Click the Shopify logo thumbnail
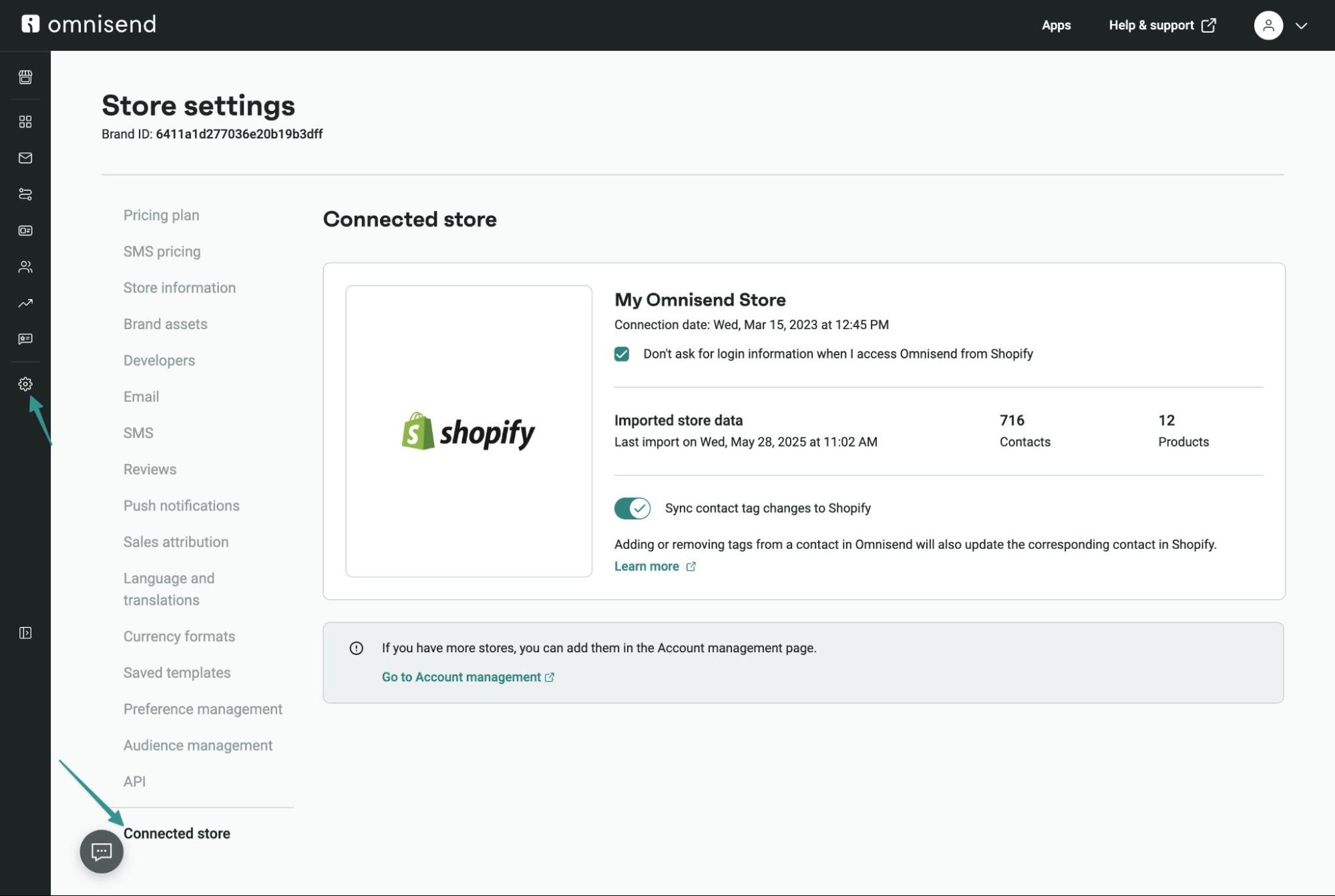 click(x=469, y=431)
